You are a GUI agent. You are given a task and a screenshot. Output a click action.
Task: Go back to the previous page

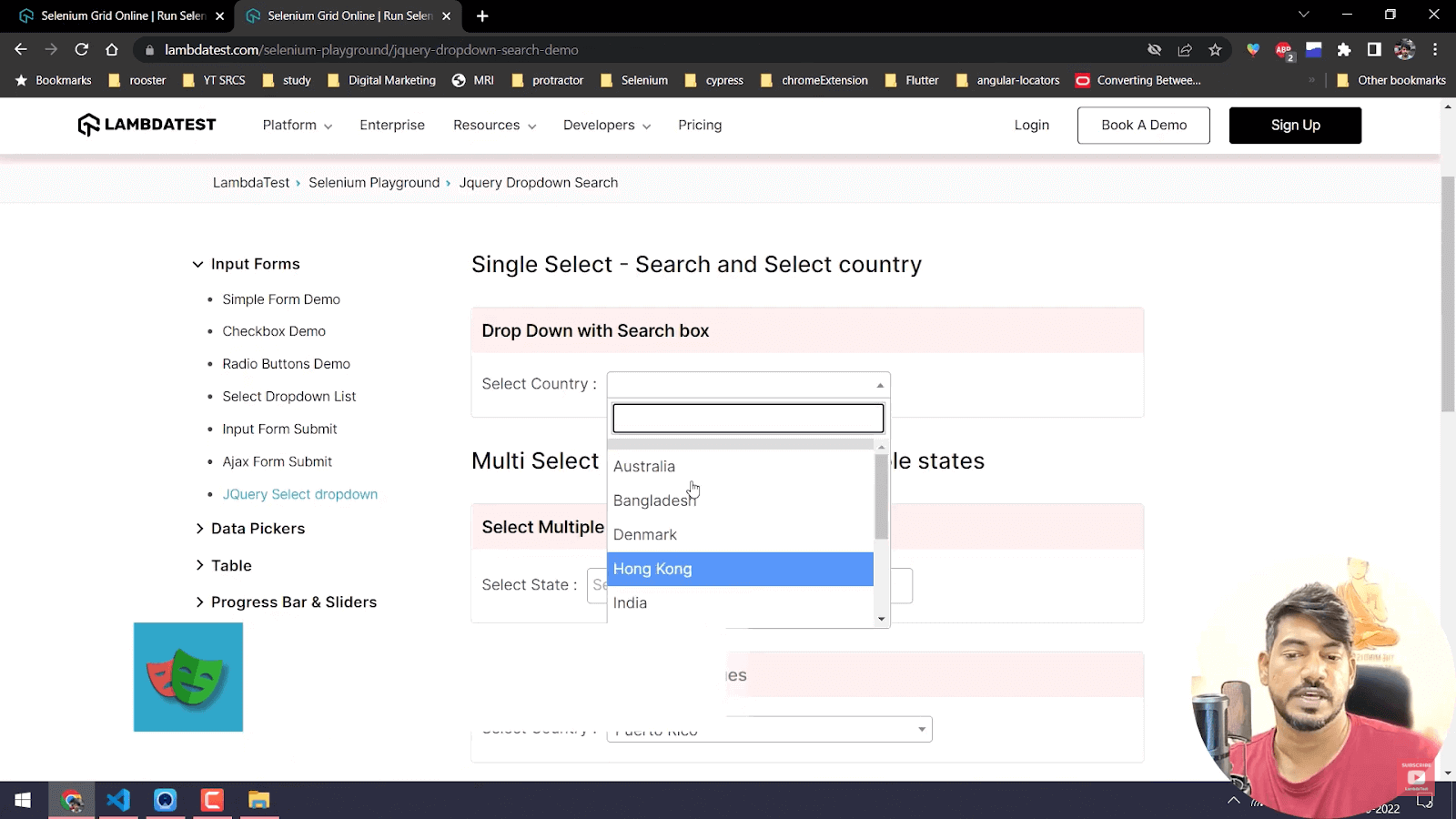(21, 50)
